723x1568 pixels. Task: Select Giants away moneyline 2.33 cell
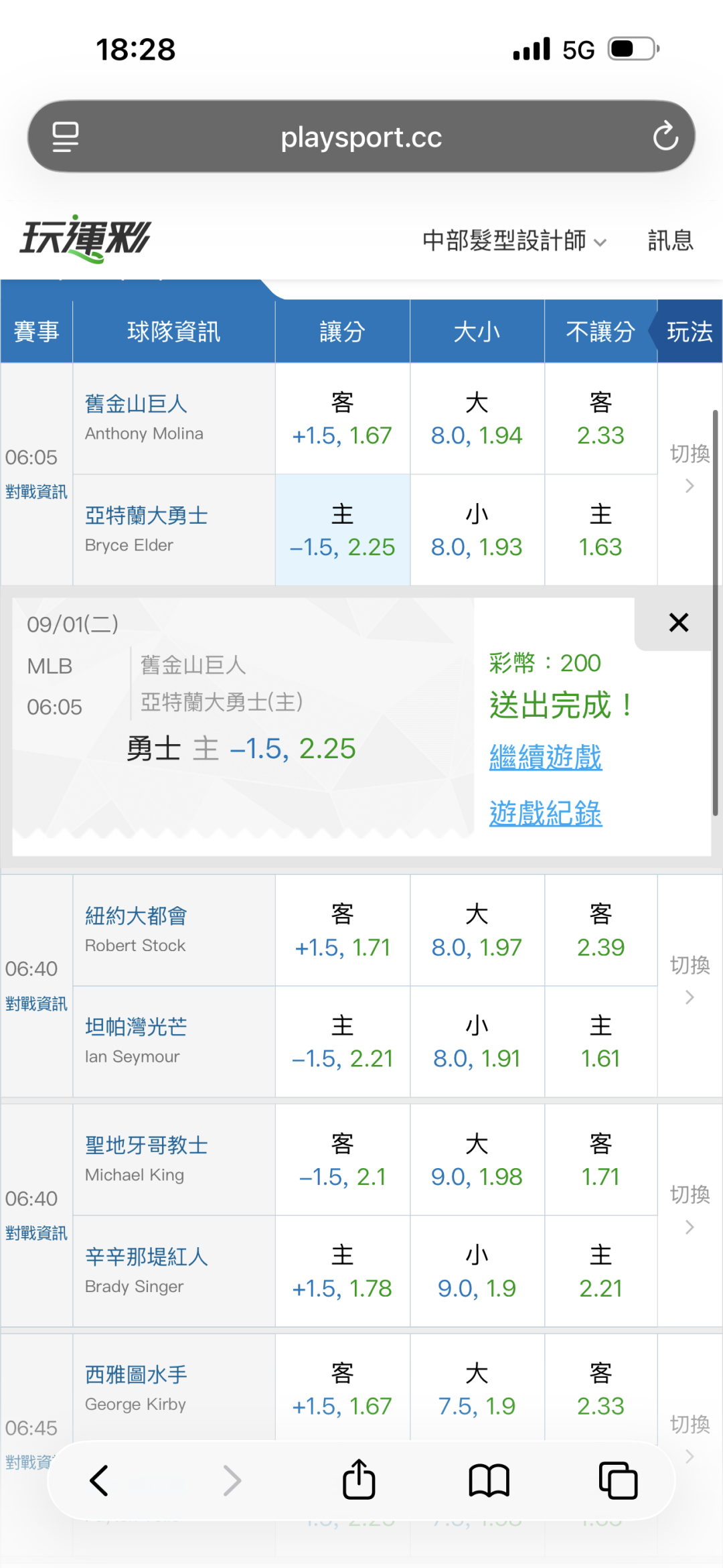(x=600, y=419)
